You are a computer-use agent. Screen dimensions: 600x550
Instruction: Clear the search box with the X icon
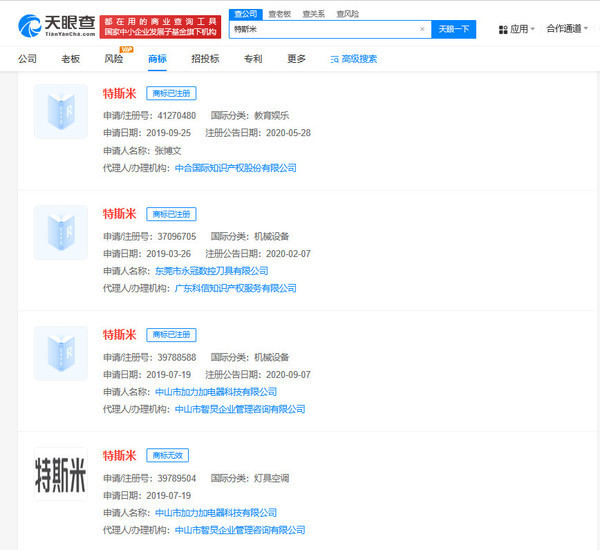point(422,29)
